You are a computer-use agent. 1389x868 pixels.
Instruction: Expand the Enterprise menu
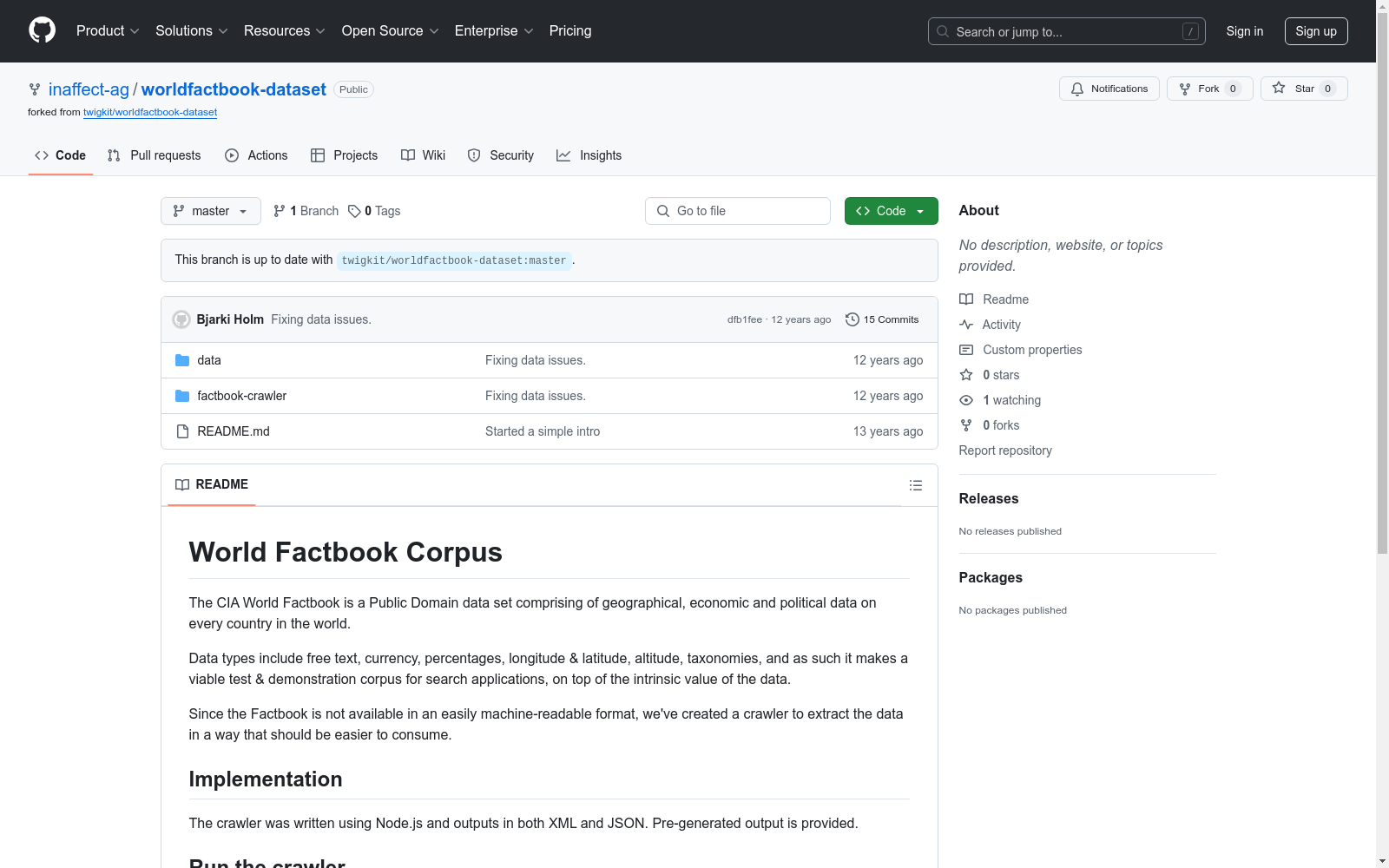point(494,31)
